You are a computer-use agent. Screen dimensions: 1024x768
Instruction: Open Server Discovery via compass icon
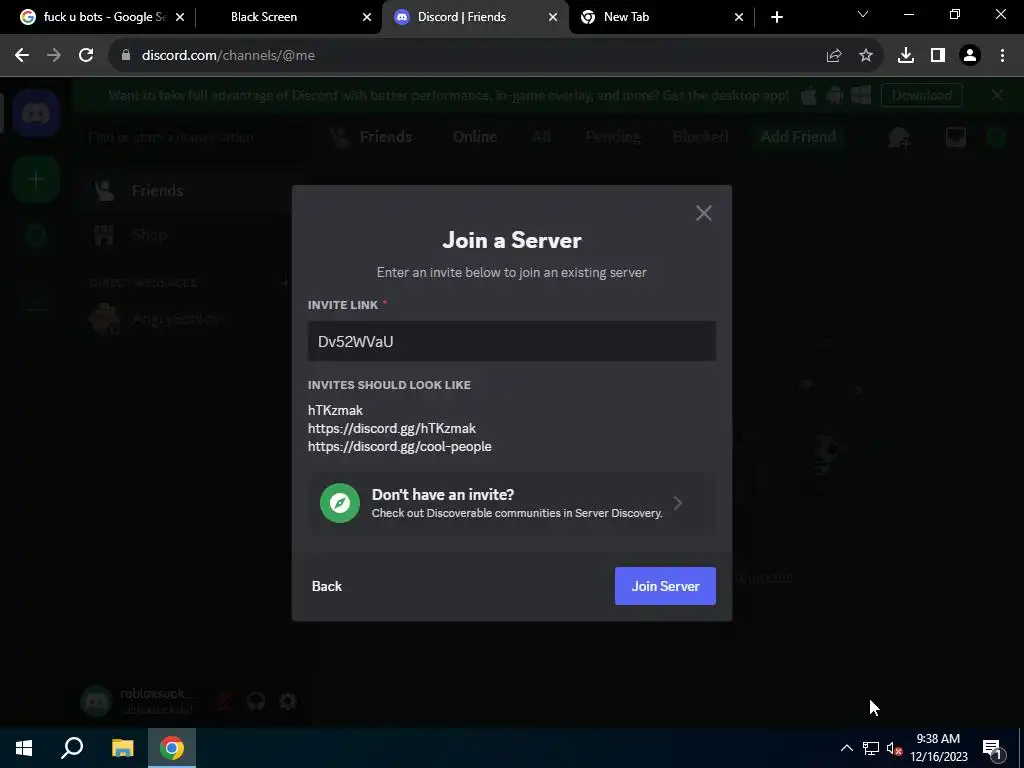(340, 503)
